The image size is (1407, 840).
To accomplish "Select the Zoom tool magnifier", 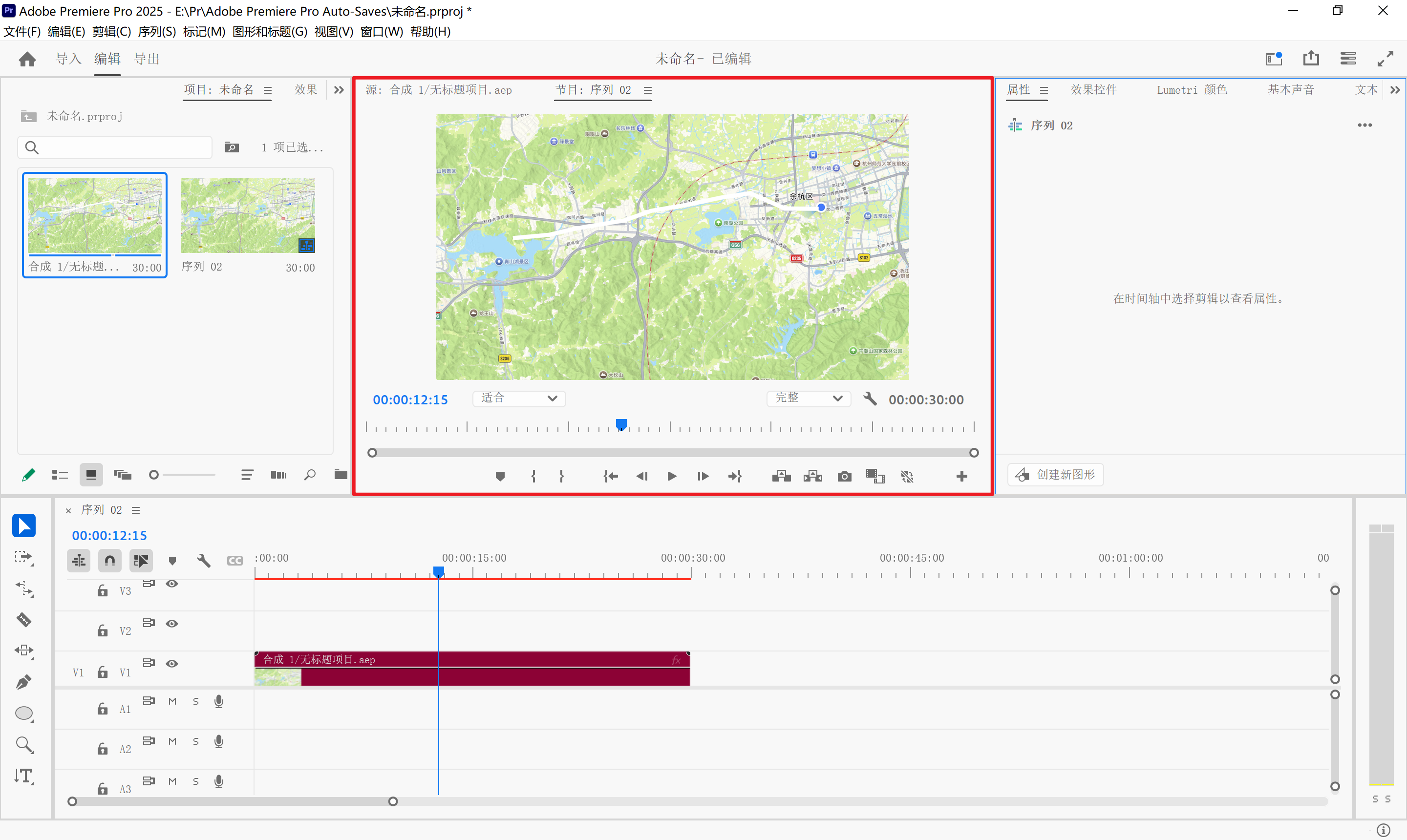I will pos(24,745).
